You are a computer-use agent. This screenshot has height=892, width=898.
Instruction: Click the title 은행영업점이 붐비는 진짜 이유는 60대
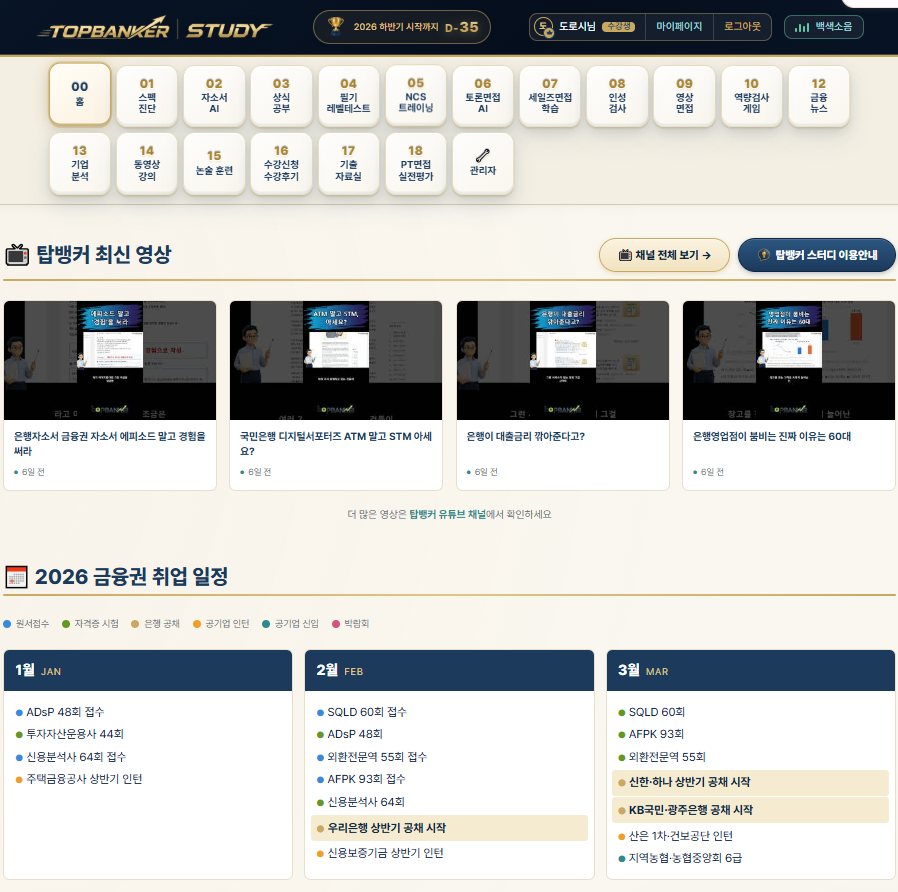point(771,436)
